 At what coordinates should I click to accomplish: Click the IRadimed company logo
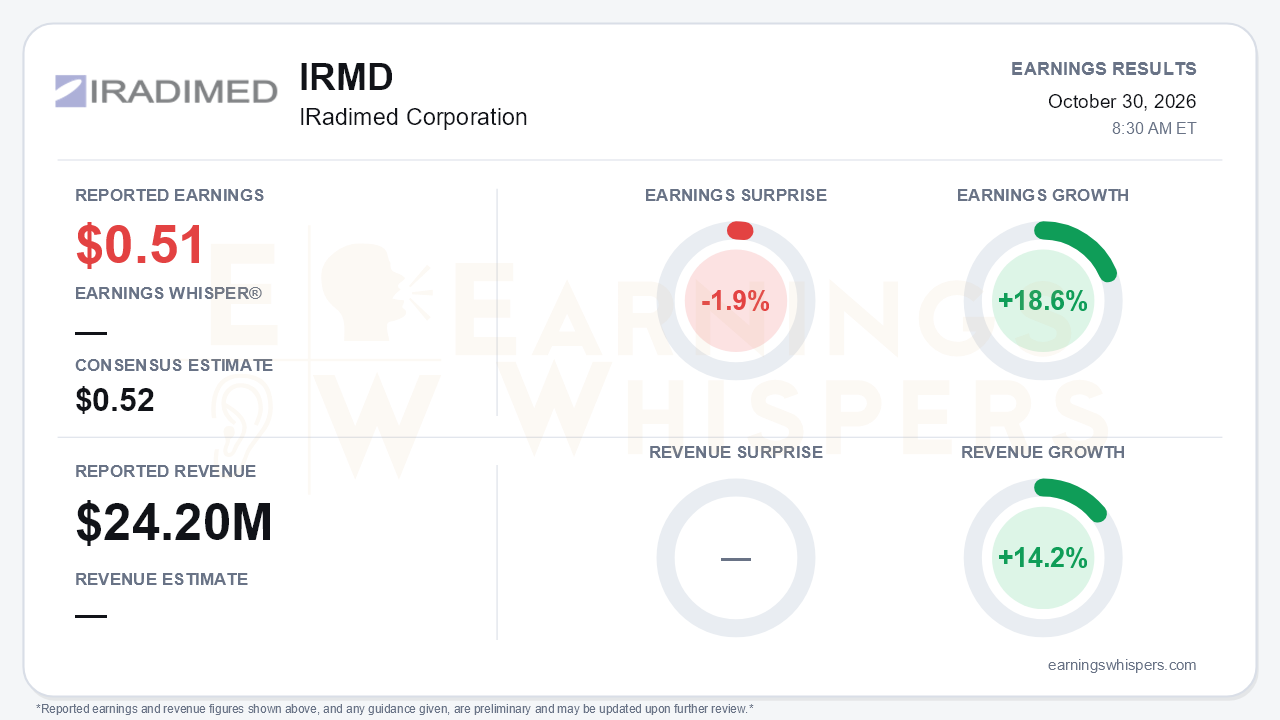click(x=166, y=91)
